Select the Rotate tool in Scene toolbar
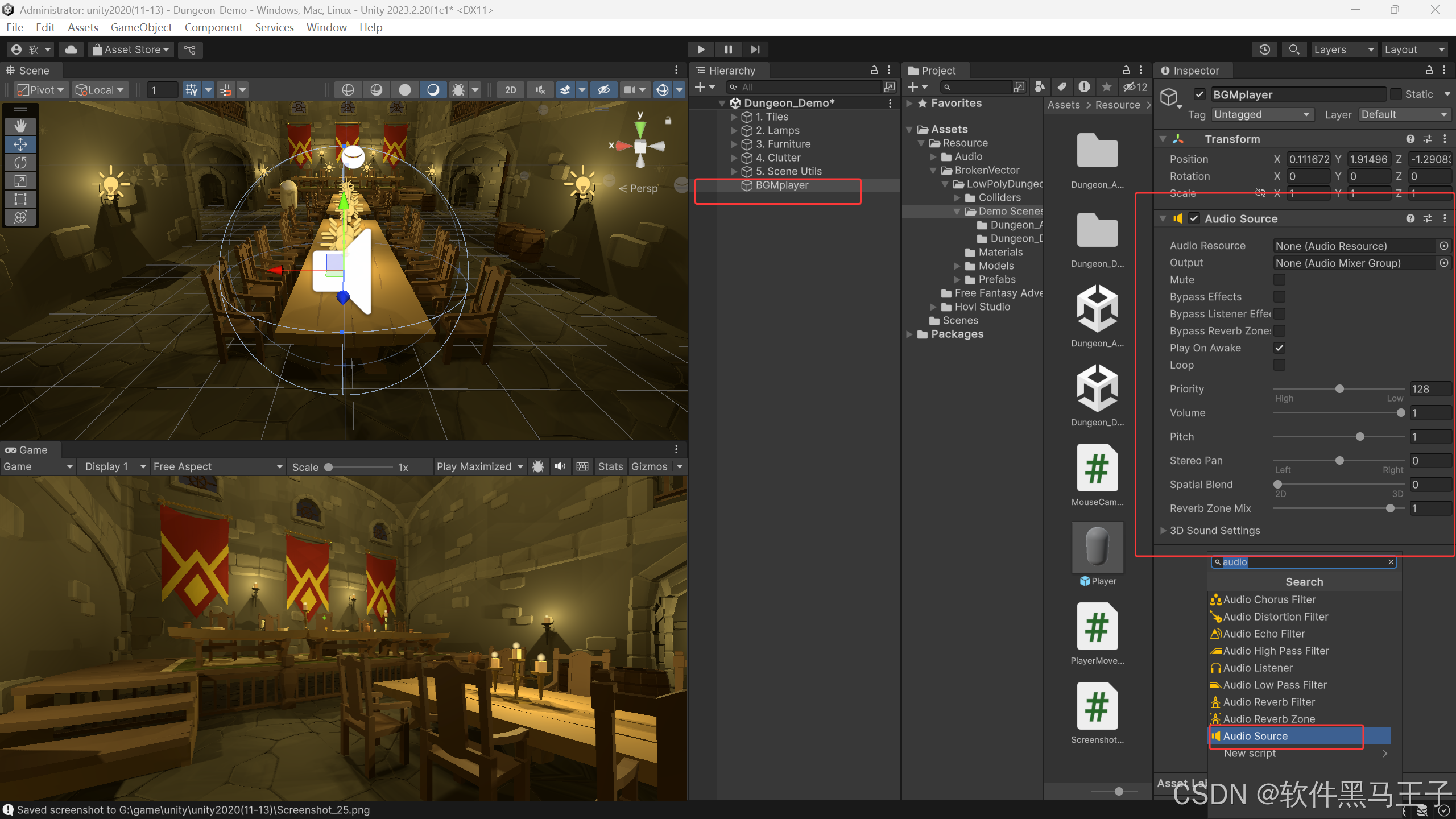The image size is (1456, 819). pos(20,163)
